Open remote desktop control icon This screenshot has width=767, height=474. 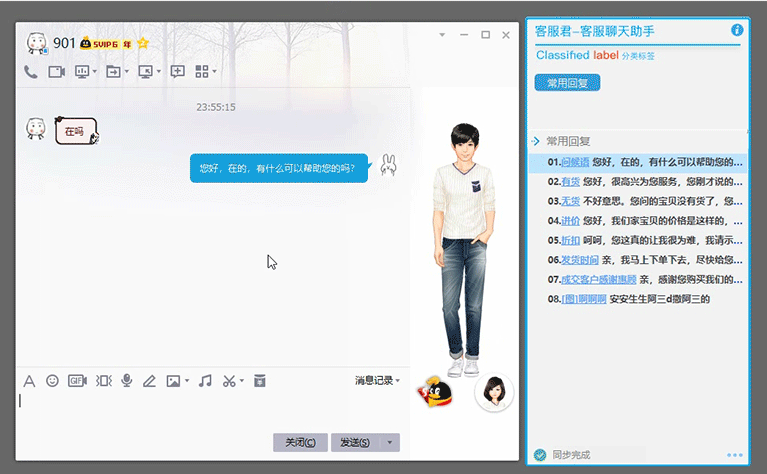tap(145, 72)
